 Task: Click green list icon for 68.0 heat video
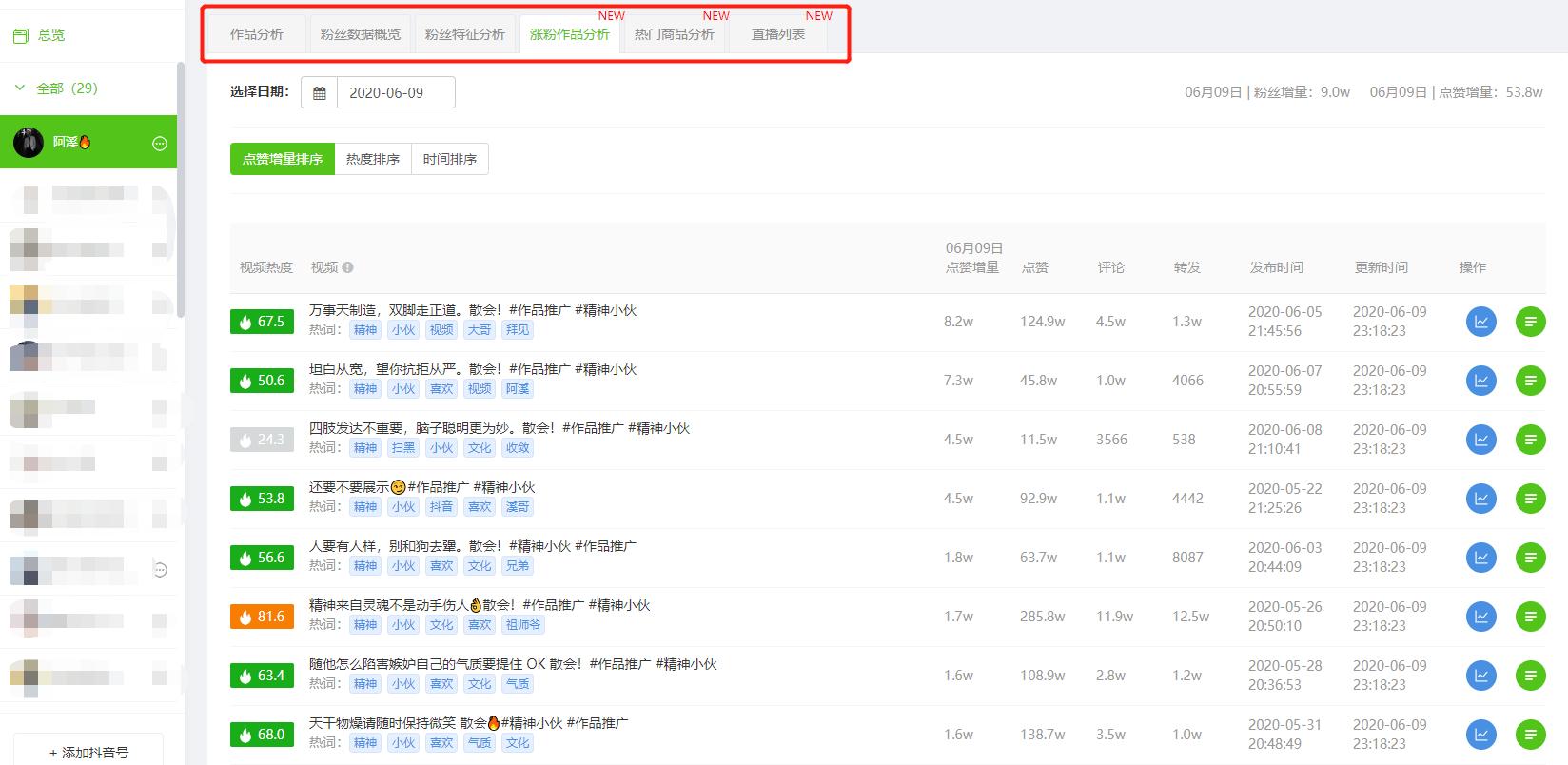click(1530, 735)
